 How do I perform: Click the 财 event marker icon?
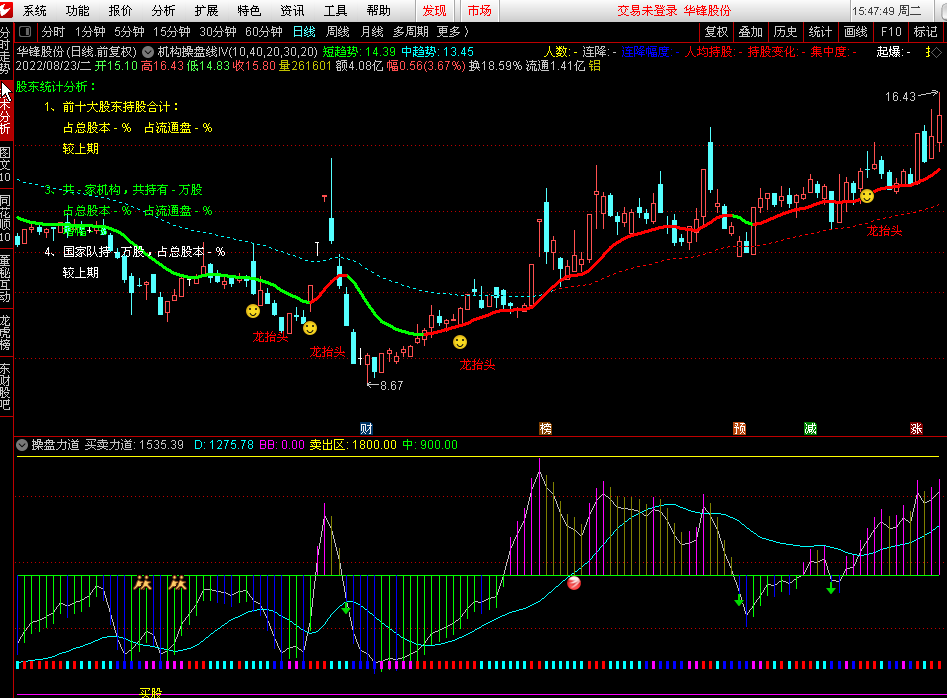click(366, 428)
